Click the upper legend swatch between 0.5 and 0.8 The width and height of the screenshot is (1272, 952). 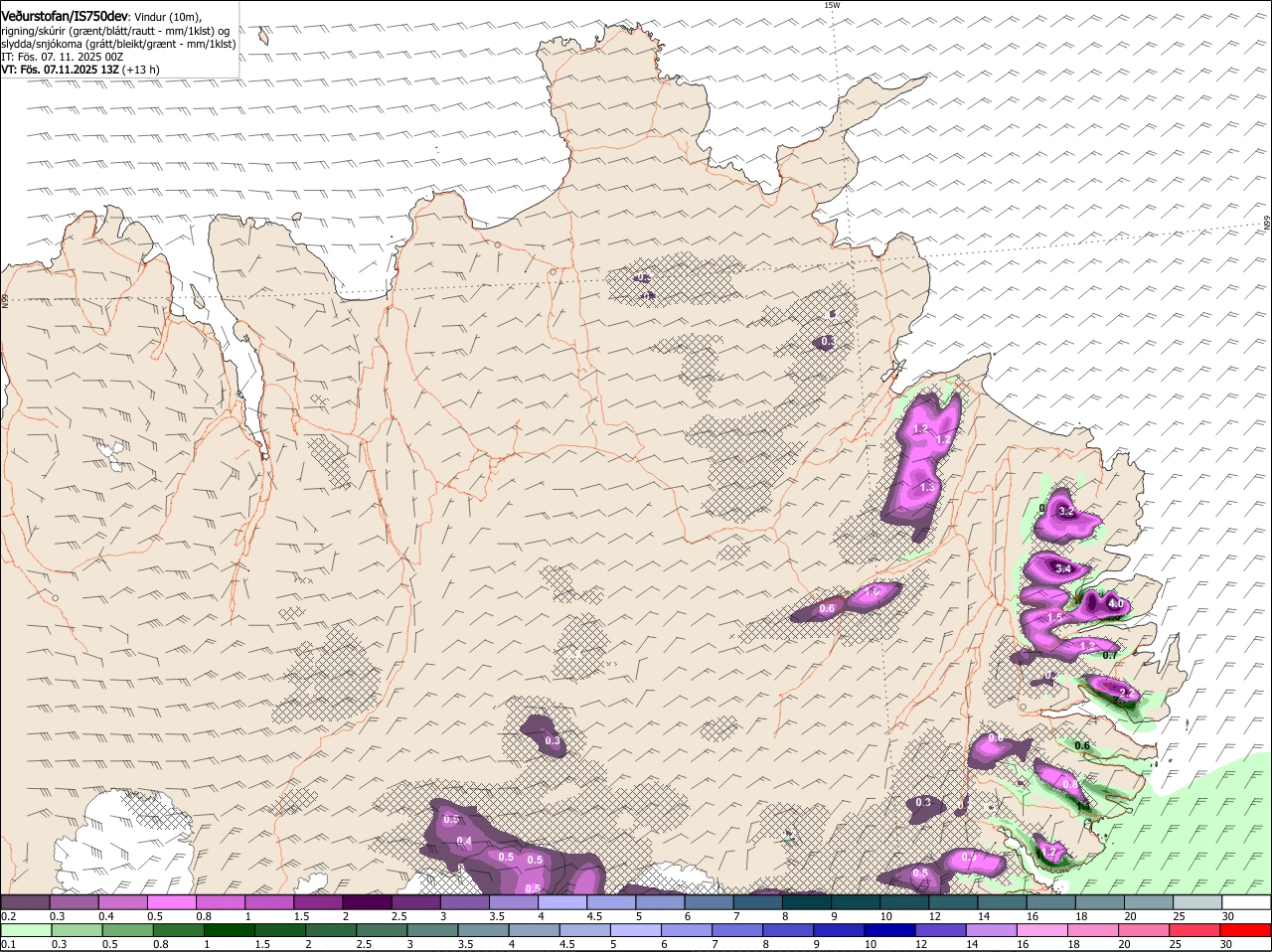[171, 902]
